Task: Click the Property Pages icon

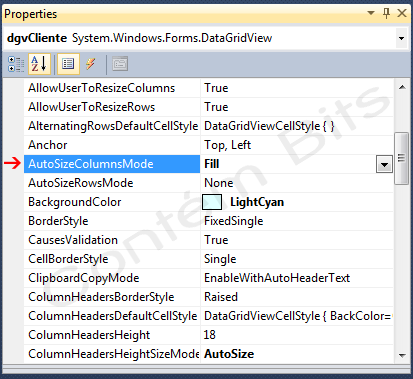Action: (x=120, y=64)
